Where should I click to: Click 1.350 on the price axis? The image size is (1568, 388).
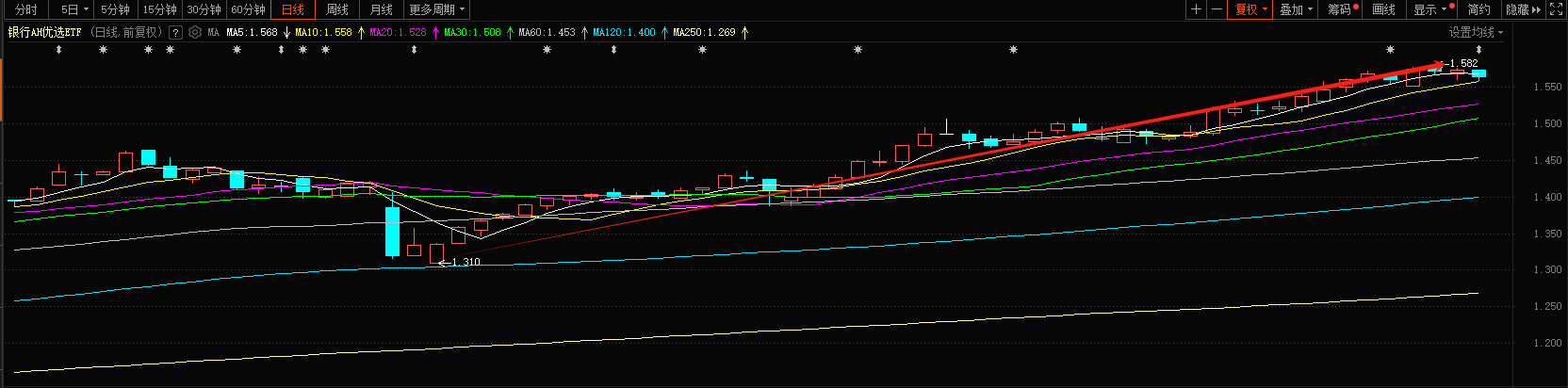coord(1547,234)
